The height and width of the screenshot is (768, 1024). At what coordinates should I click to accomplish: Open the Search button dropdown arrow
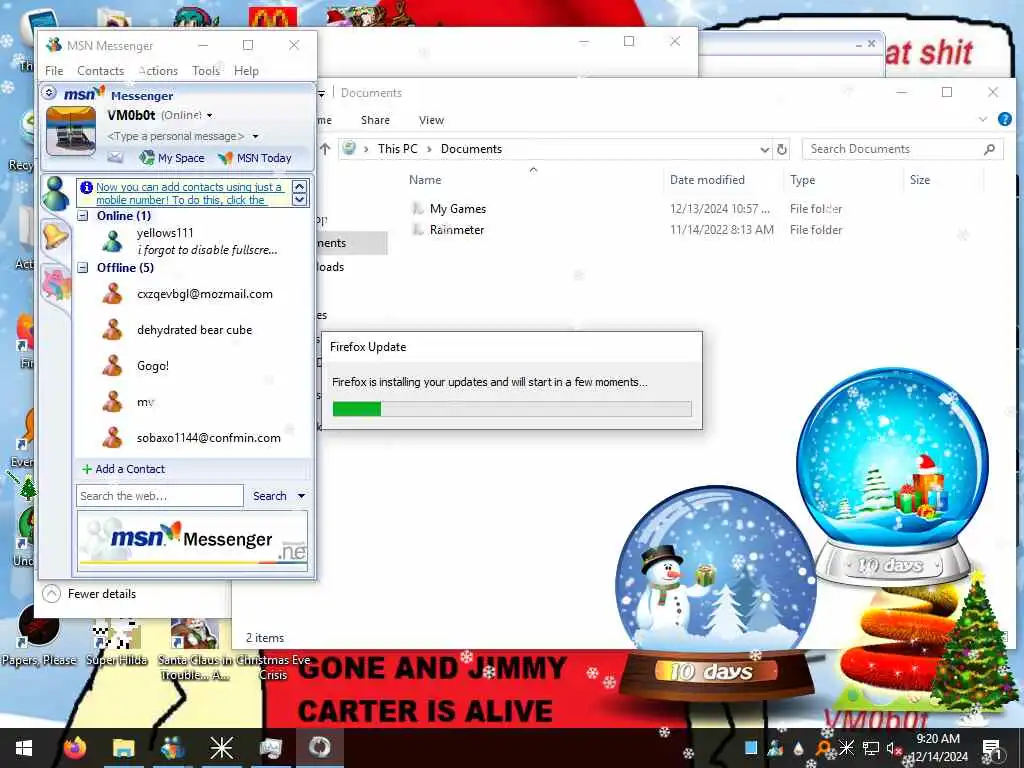[301, 496]
